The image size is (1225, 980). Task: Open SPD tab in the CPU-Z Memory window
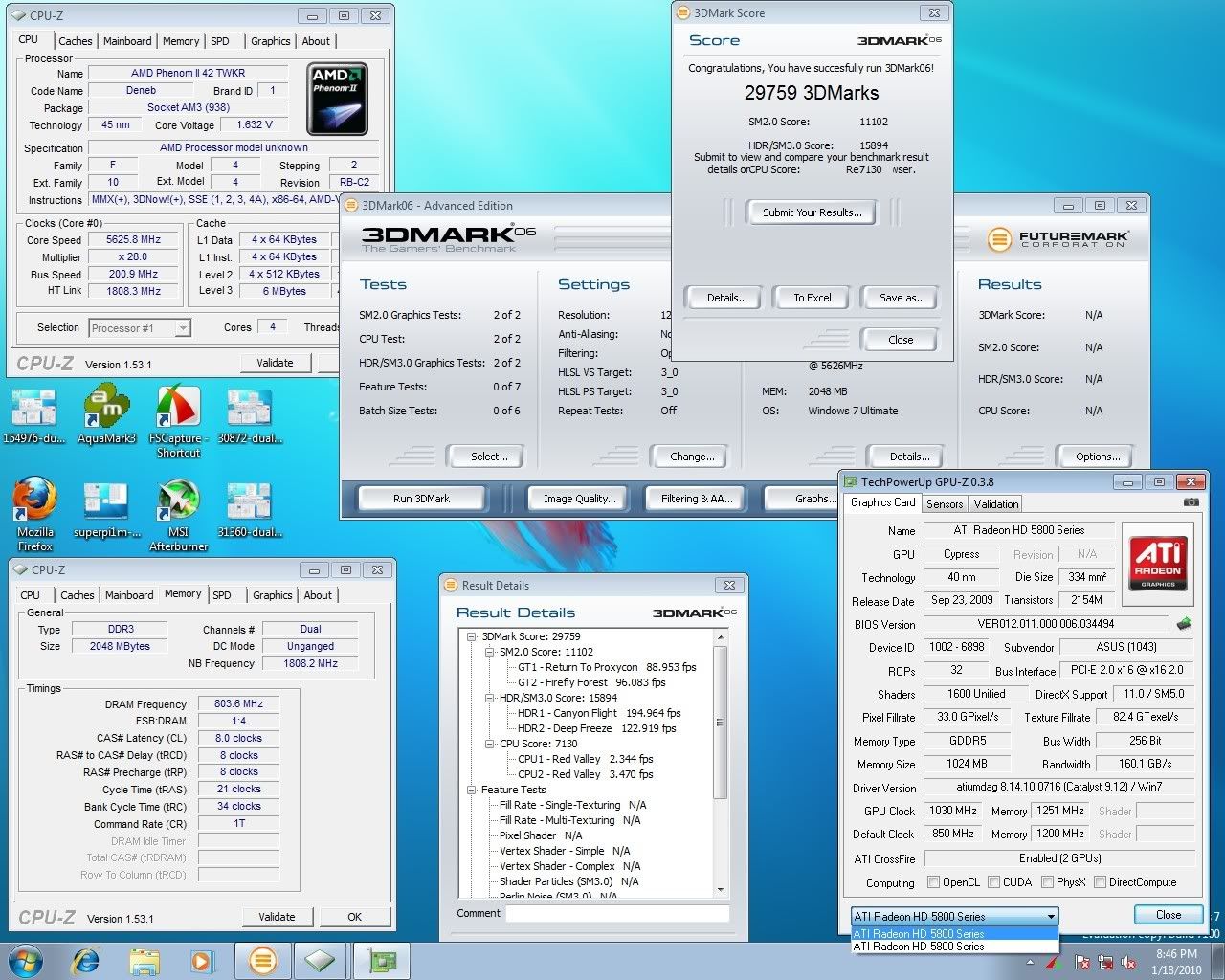(222, 595)
